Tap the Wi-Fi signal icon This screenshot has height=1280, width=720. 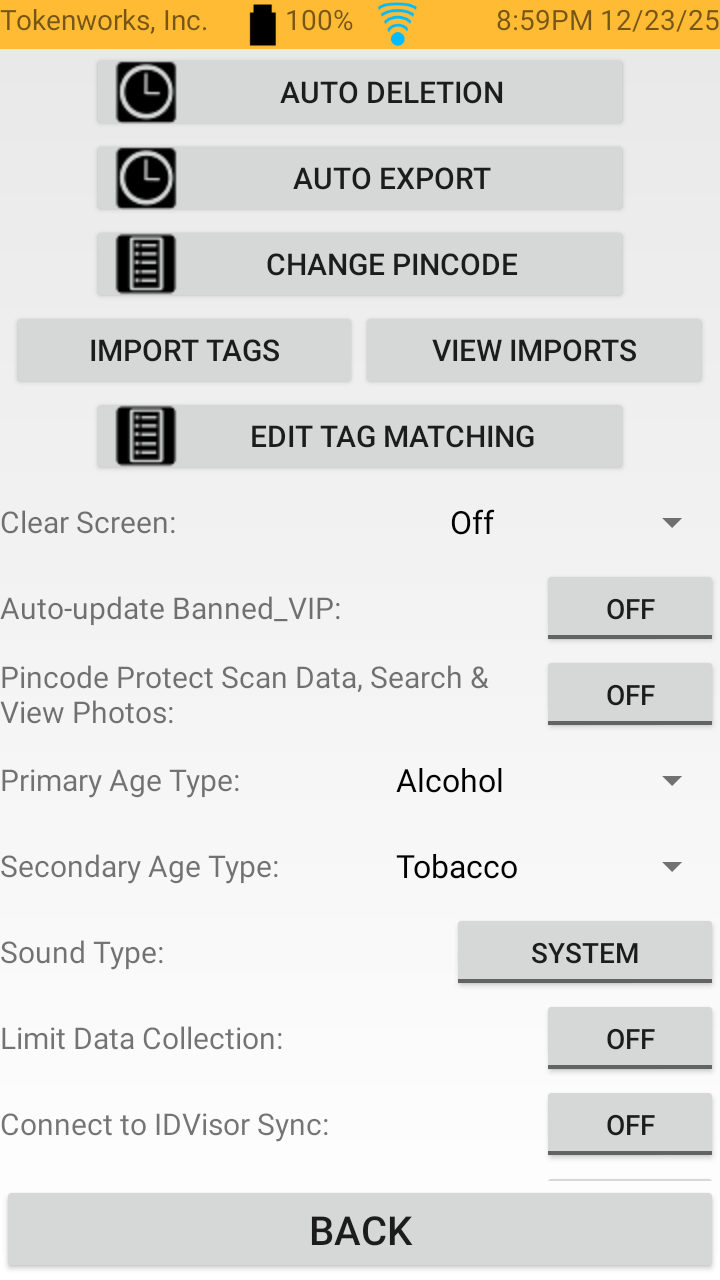click(x=397, y=24)
